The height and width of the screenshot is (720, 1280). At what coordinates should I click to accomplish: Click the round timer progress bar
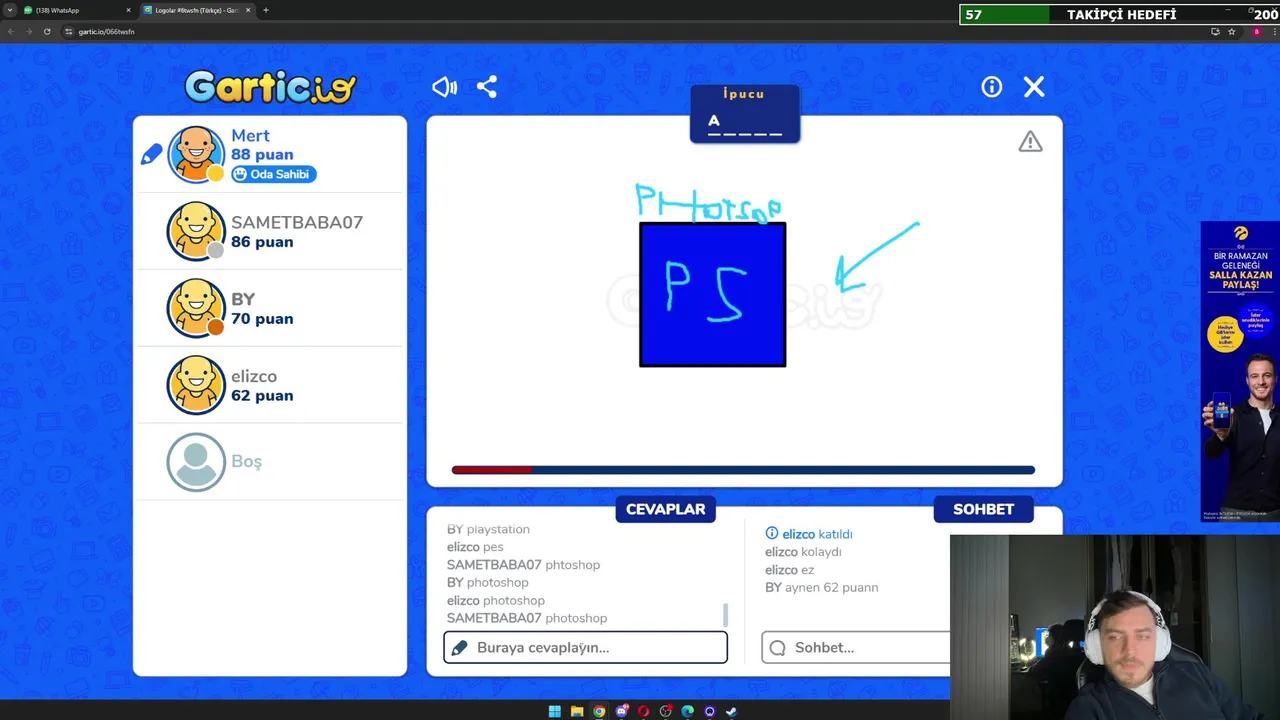click(x=743, y=469)
